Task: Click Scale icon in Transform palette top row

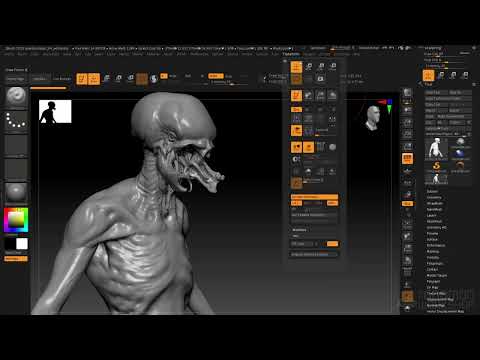Action: pos(321,66)
